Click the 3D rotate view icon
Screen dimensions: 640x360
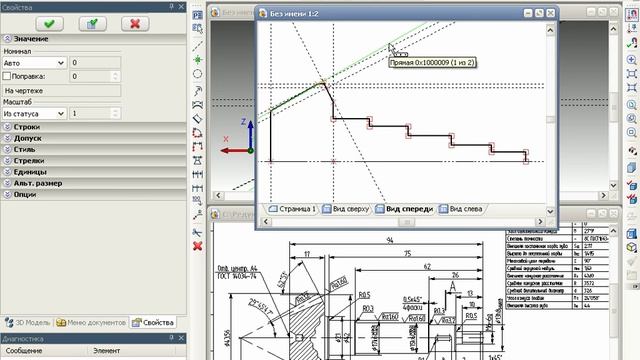pyautogui.click(x=631, y=151)
